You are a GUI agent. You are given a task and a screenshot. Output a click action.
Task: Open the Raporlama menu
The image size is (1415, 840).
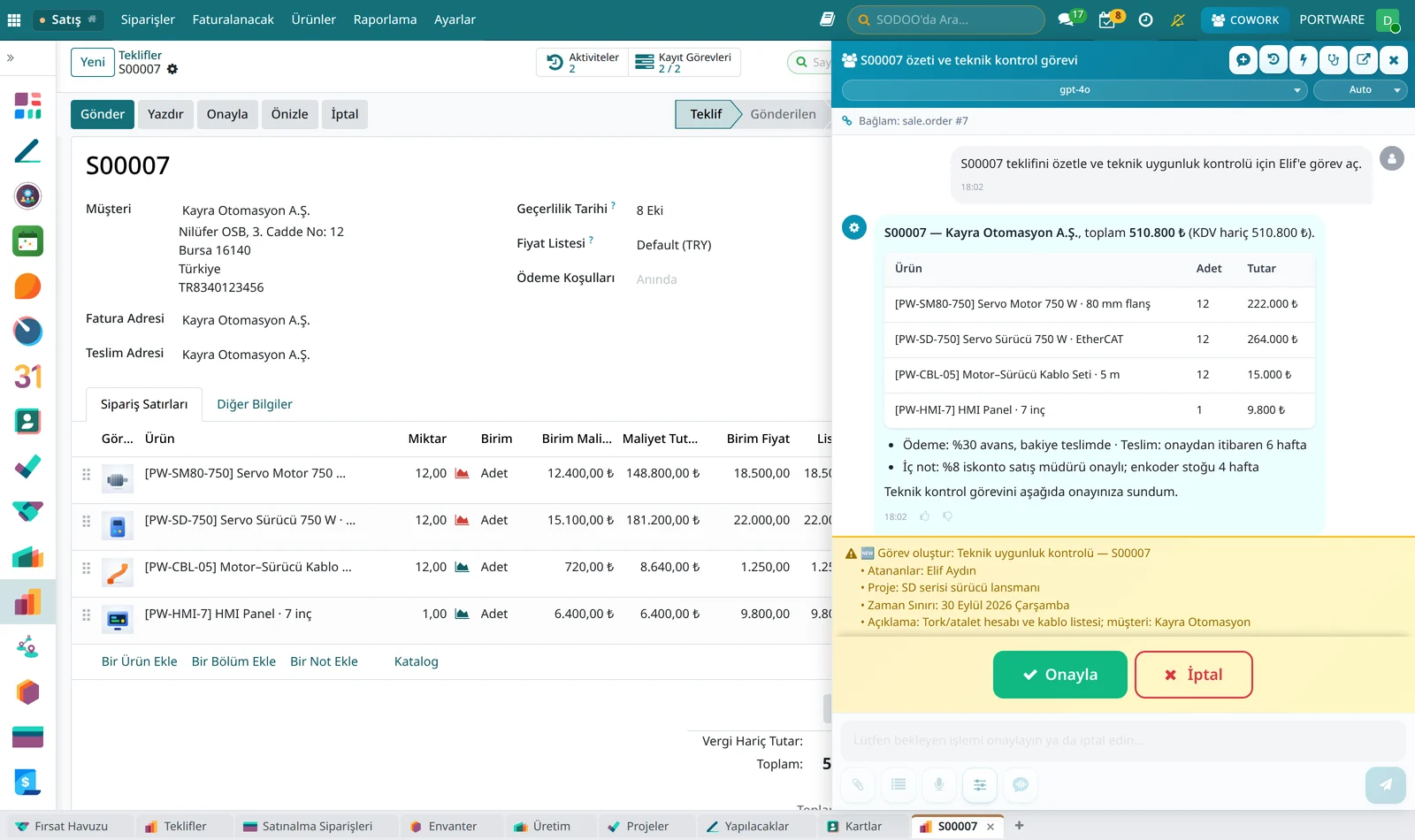[x=385, y=19]
